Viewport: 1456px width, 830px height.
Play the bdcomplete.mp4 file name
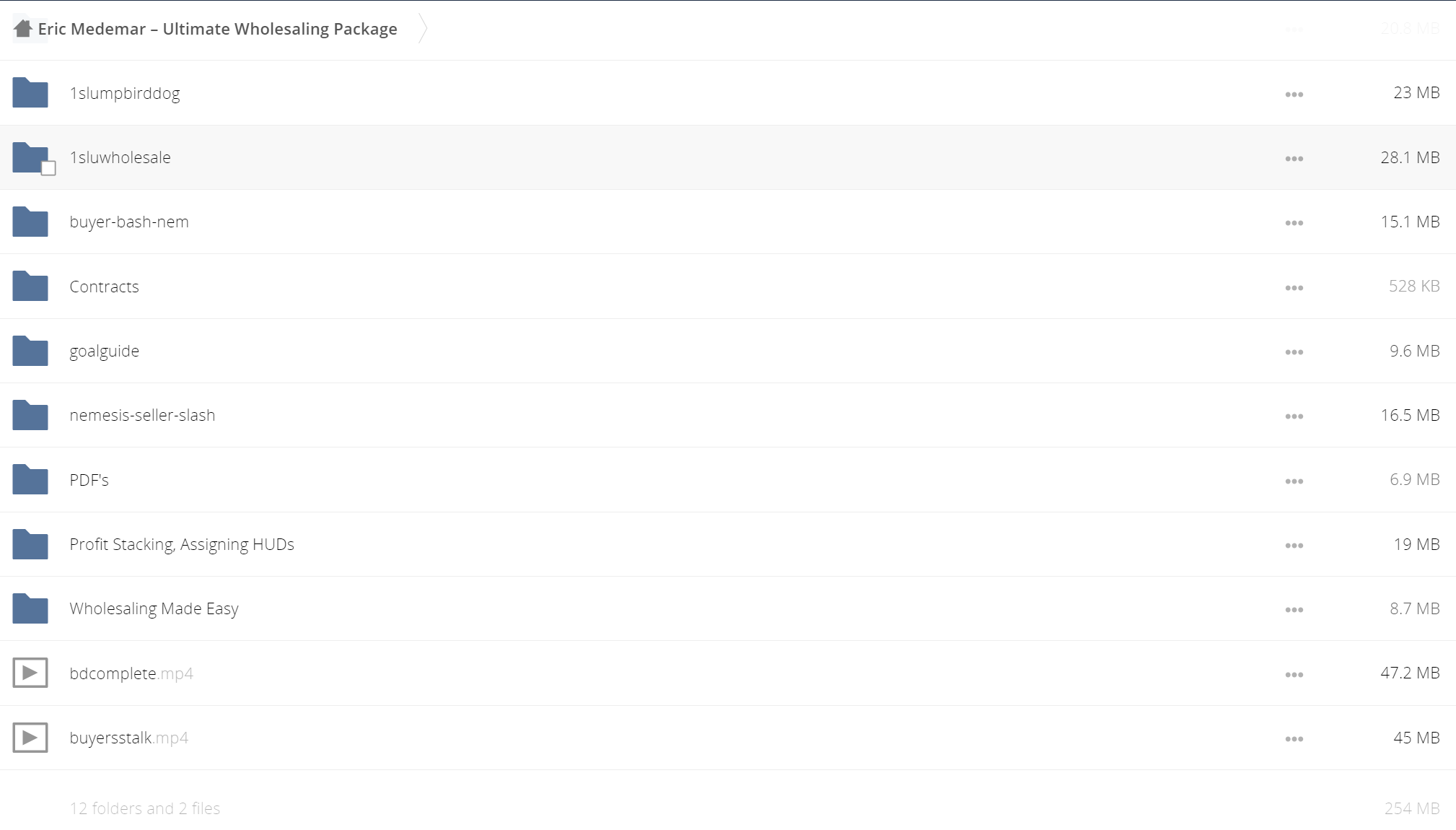pos(131,673)
